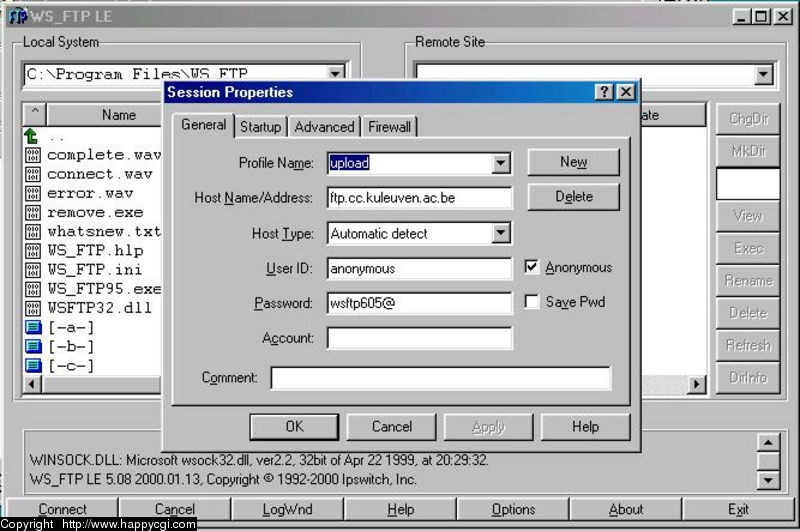The image size is (800, 531).
Task: Click the drive [-b-] icon
Action: (33, 346)
